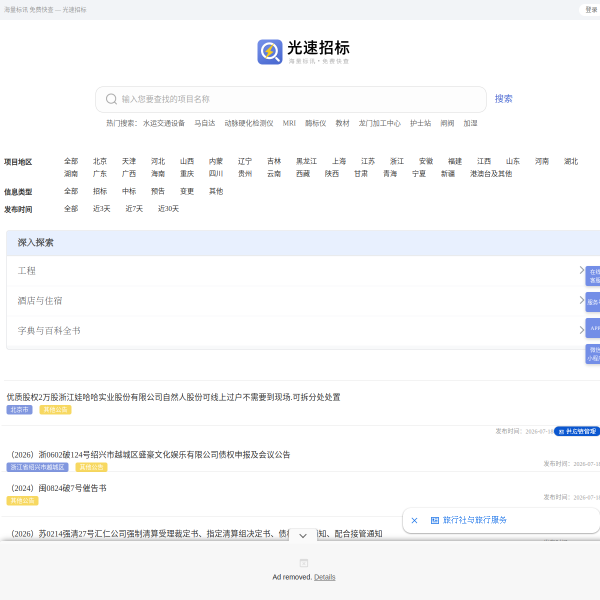This screenshot has width=600, height=600.
Task: Collapse the bottom ad banner with the down chevron
Action: coord(303,536)
